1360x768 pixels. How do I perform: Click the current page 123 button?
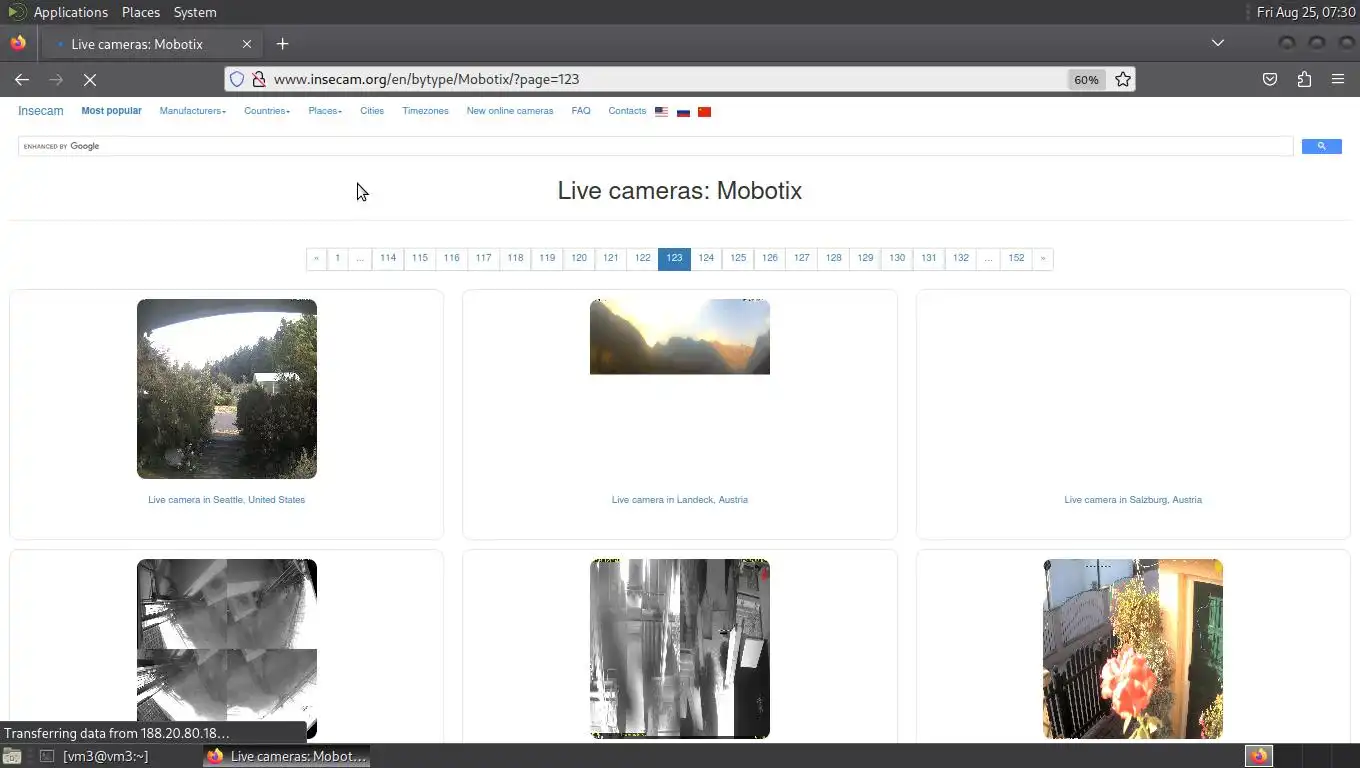click(674, 258)
